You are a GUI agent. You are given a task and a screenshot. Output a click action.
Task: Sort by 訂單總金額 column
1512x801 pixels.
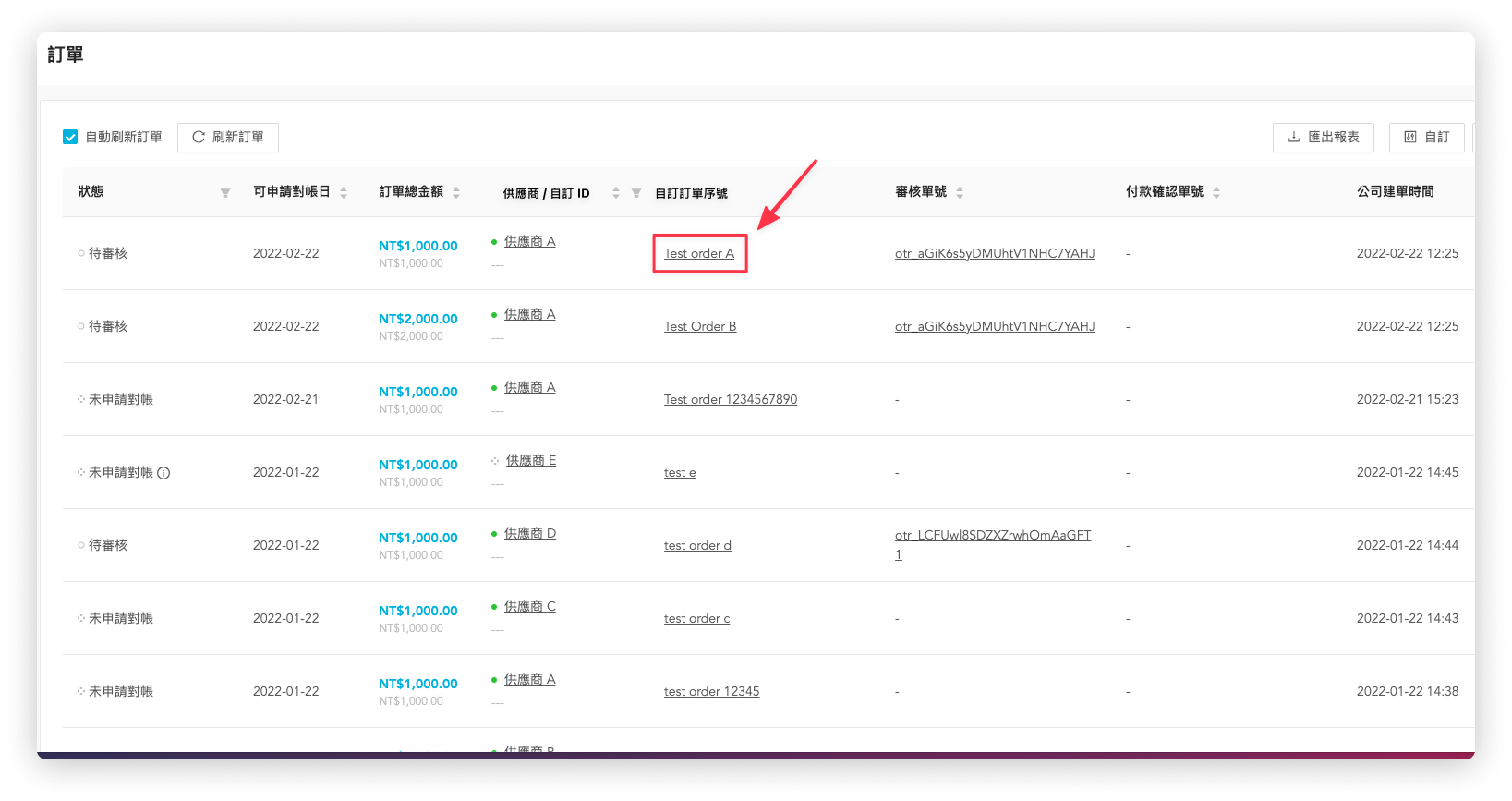coord(456,192)
